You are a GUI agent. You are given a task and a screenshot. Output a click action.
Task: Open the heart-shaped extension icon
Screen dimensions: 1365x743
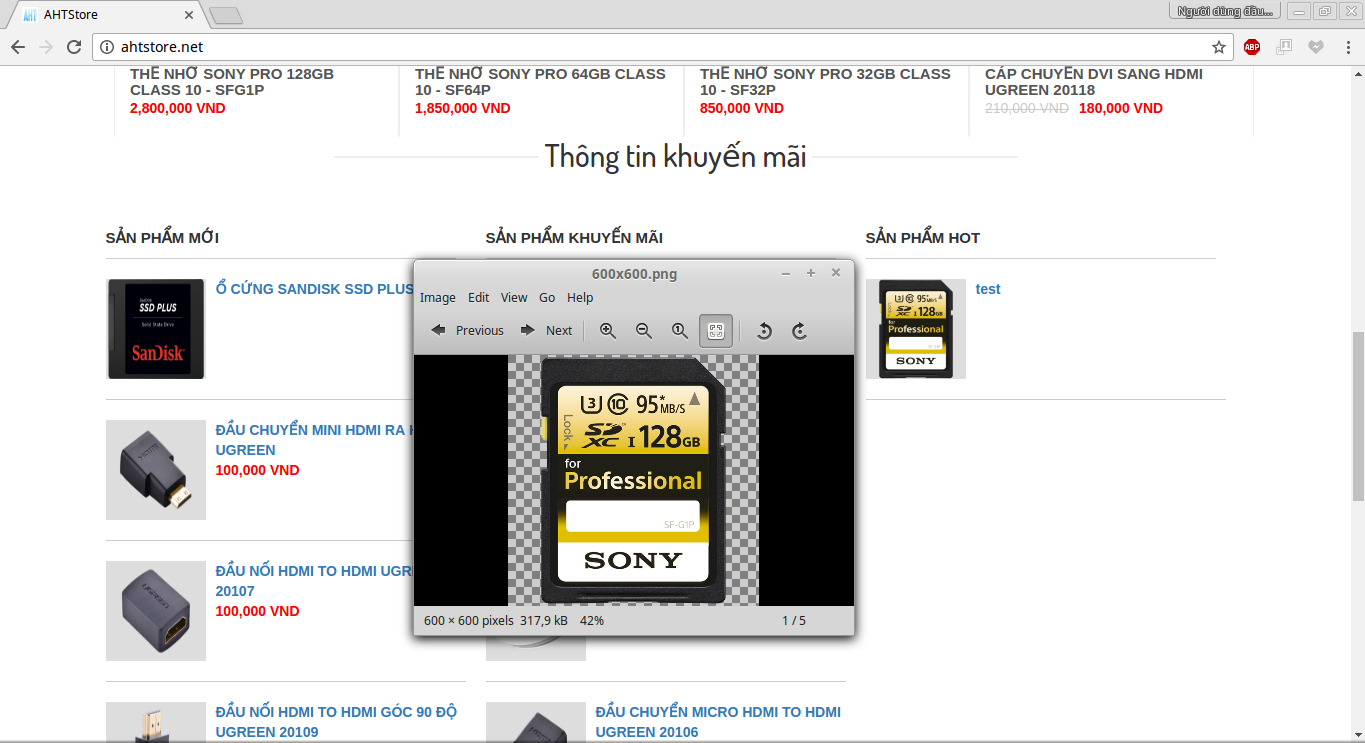(1316, 47)
